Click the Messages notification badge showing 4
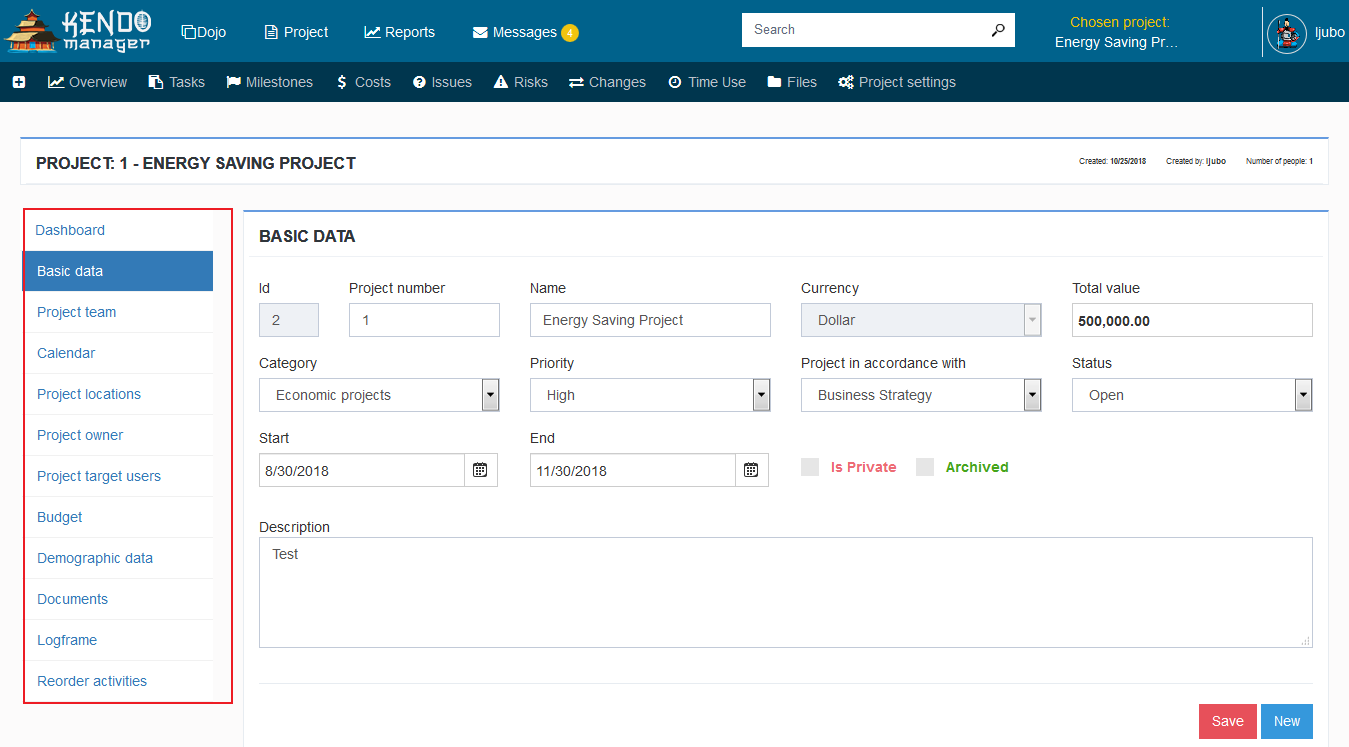Image resolution: width=1349 pixels, height=747 pixels. 570,33
